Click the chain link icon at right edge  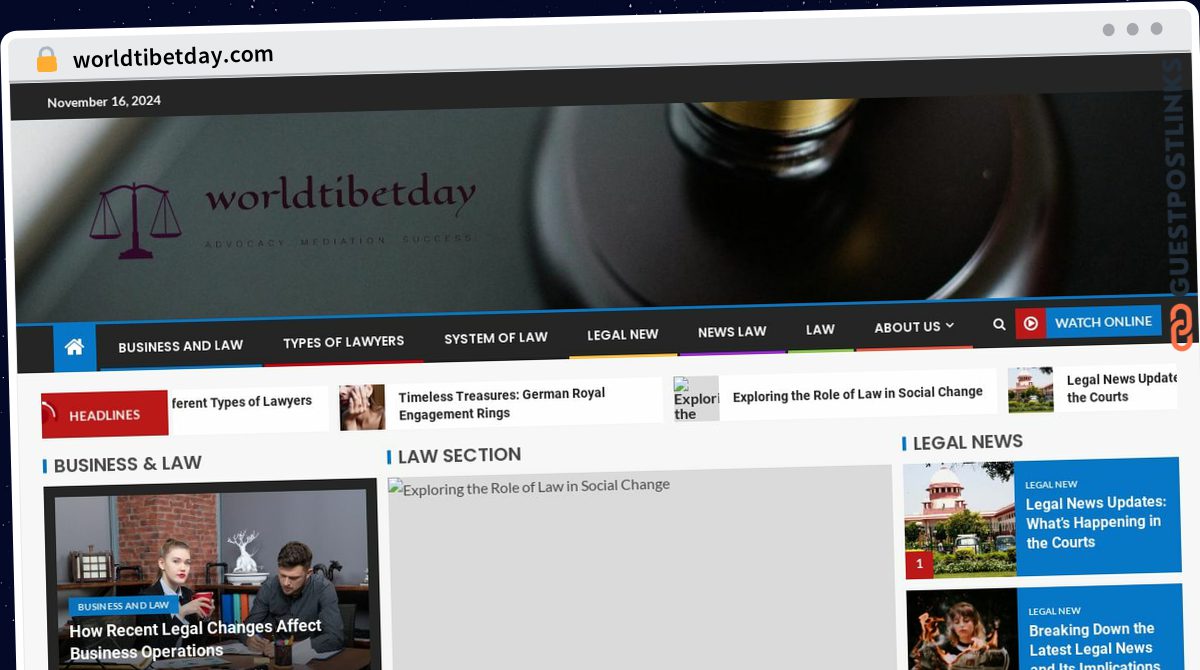coord(1182,327)
